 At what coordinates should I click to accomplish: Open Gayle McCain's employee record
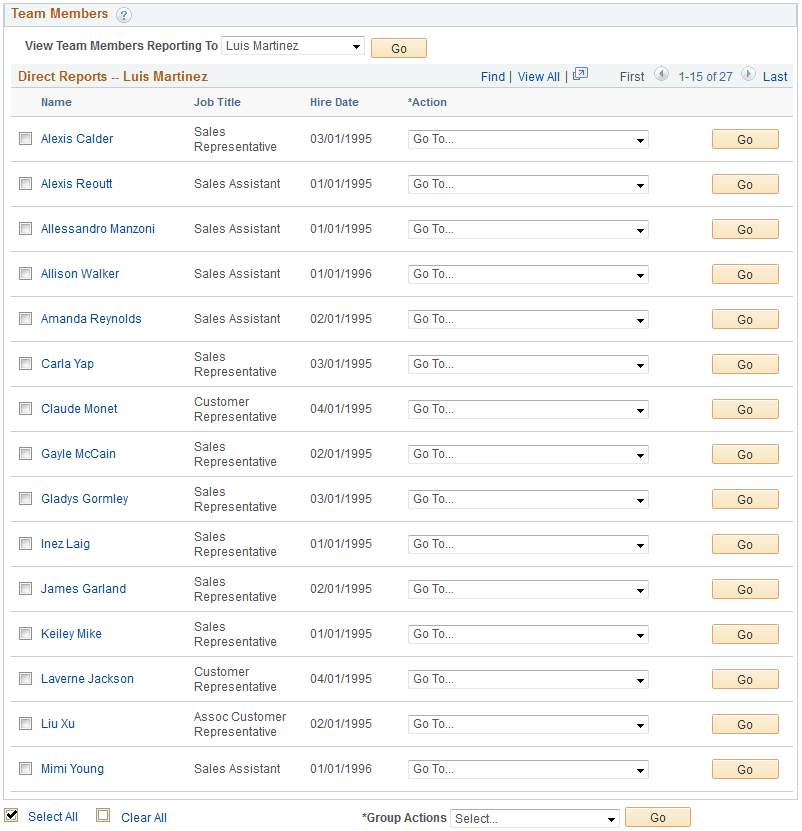click(x=78, y=454)
